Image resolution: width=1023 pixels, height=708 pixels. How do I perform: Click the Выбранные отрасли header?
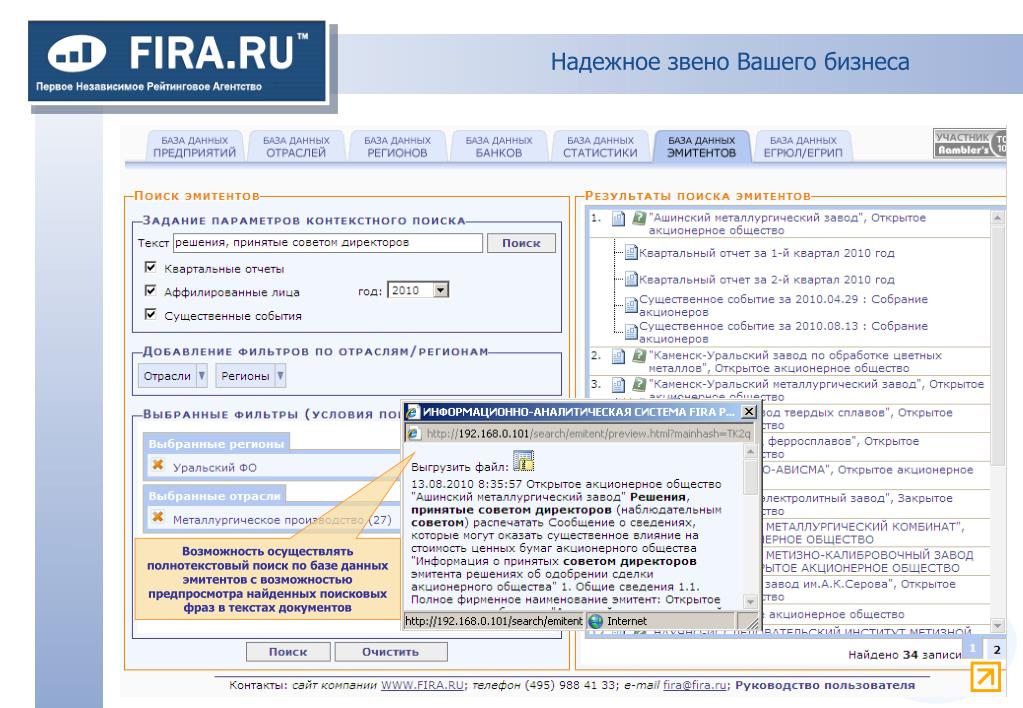215,496
